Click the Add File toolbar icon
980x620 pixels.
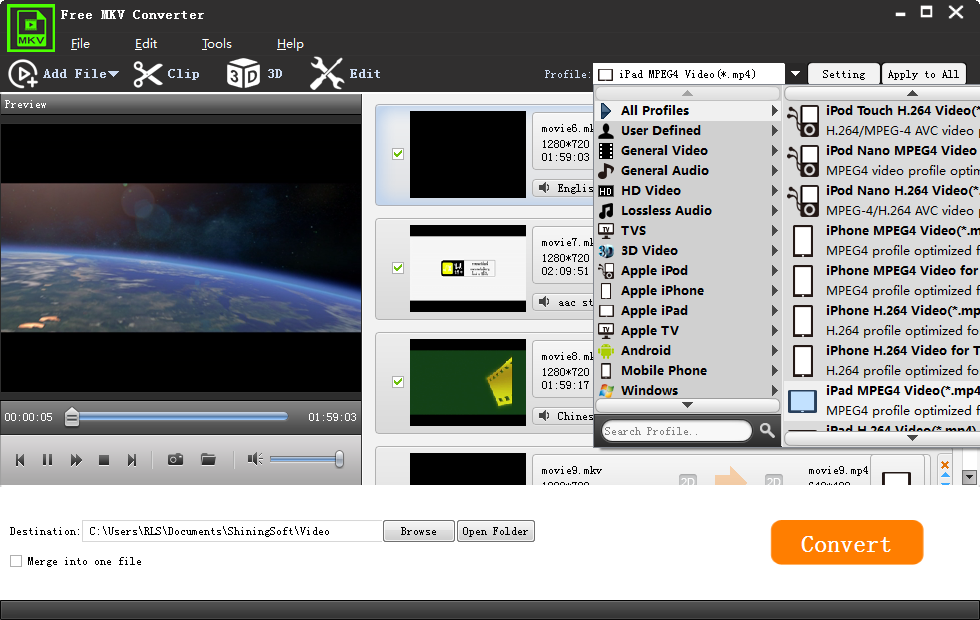point(23,74)
